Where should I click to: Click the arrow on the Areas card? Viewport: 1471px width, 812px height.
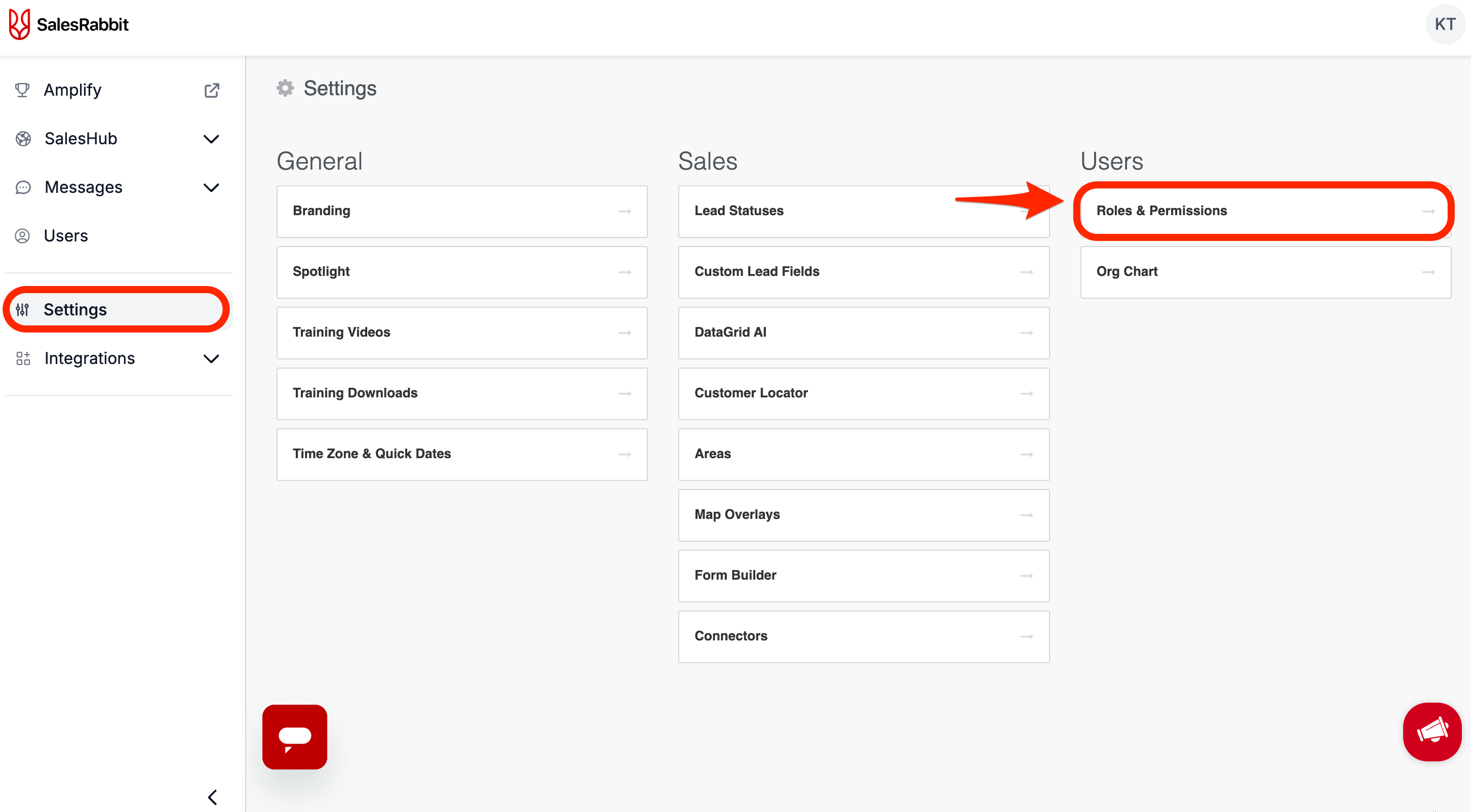pyautogui.click(x=1027, y=455)
